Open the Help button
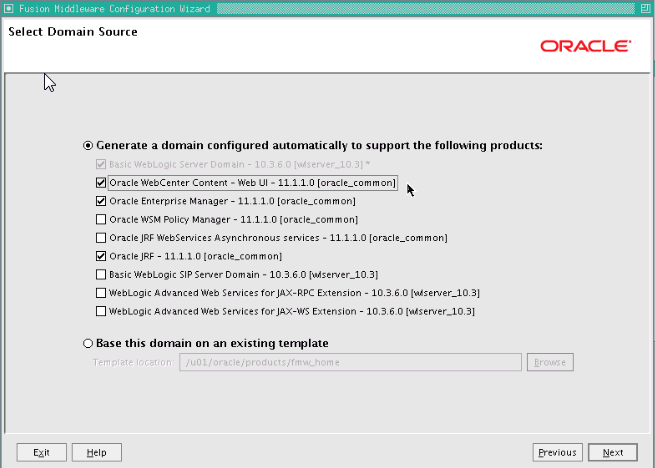Viewport: 655px width, 468px height. pyautogui.click(x=96, y=453)
